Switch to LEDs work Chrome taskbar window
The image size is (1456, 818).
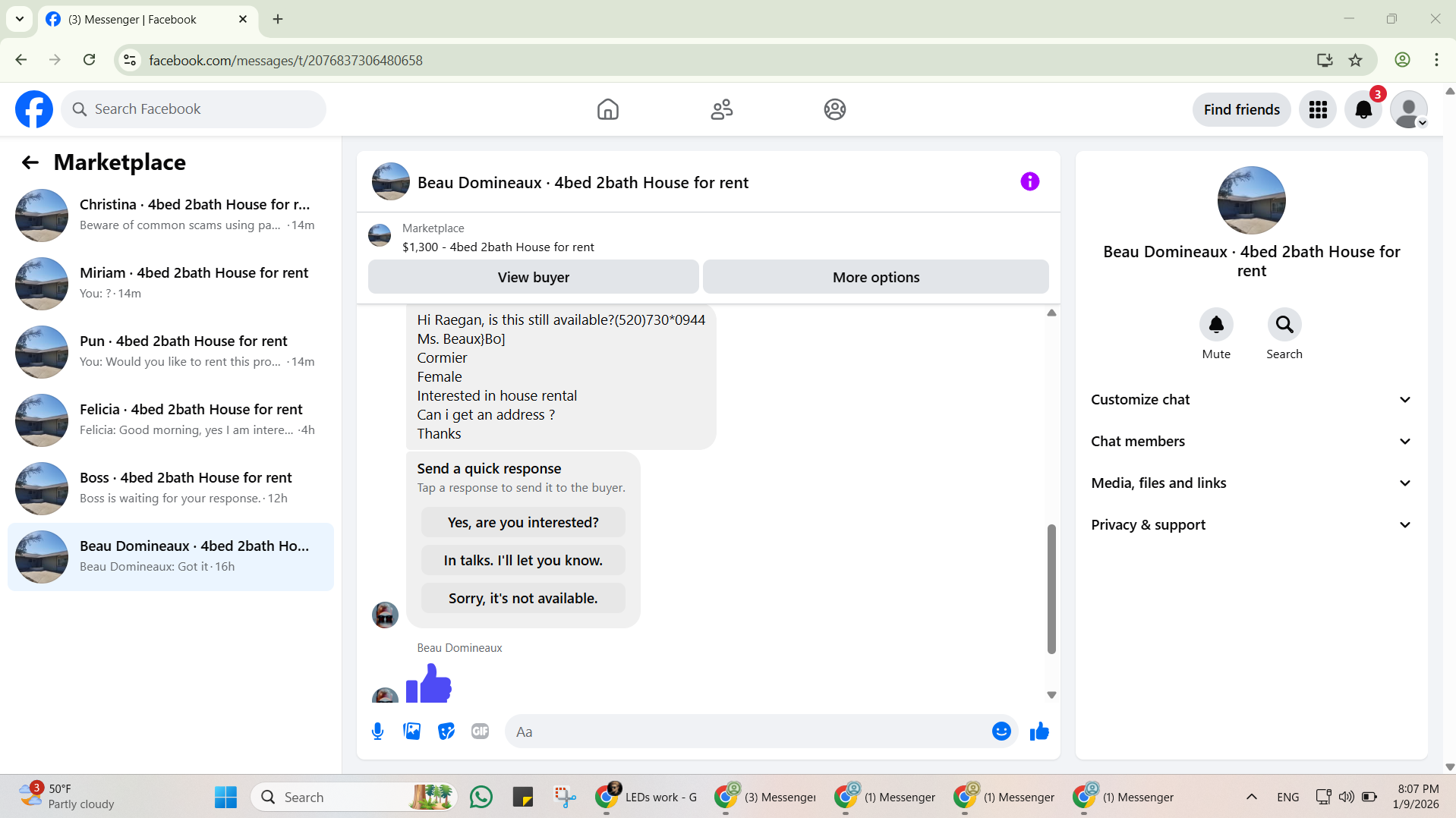[x=646, y=797]
